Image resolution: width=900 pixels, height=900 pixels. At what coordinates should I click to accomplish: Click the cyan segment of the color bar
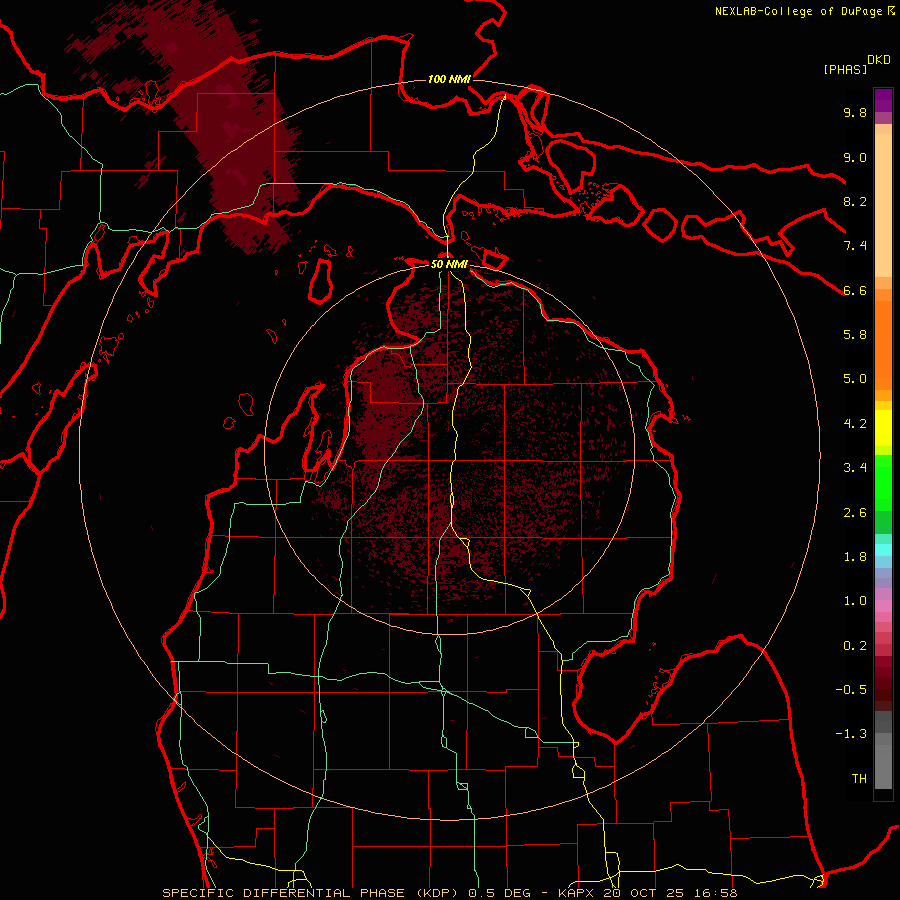[883, 549]
